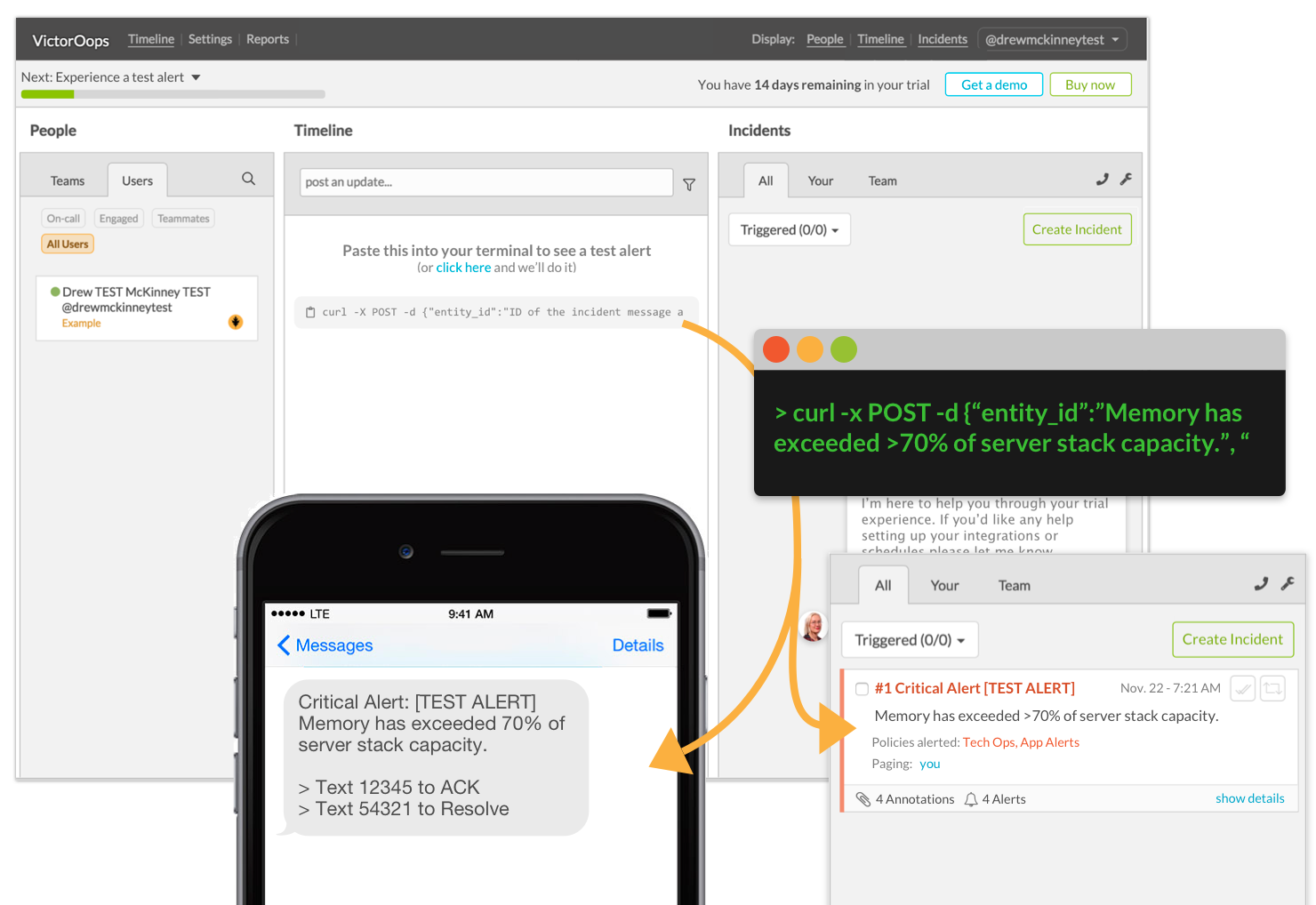The height and width of the screenshot is (905, 1316).
Task: Open the @drewmckinneytest account dropdown
Action: point(1052,39)
